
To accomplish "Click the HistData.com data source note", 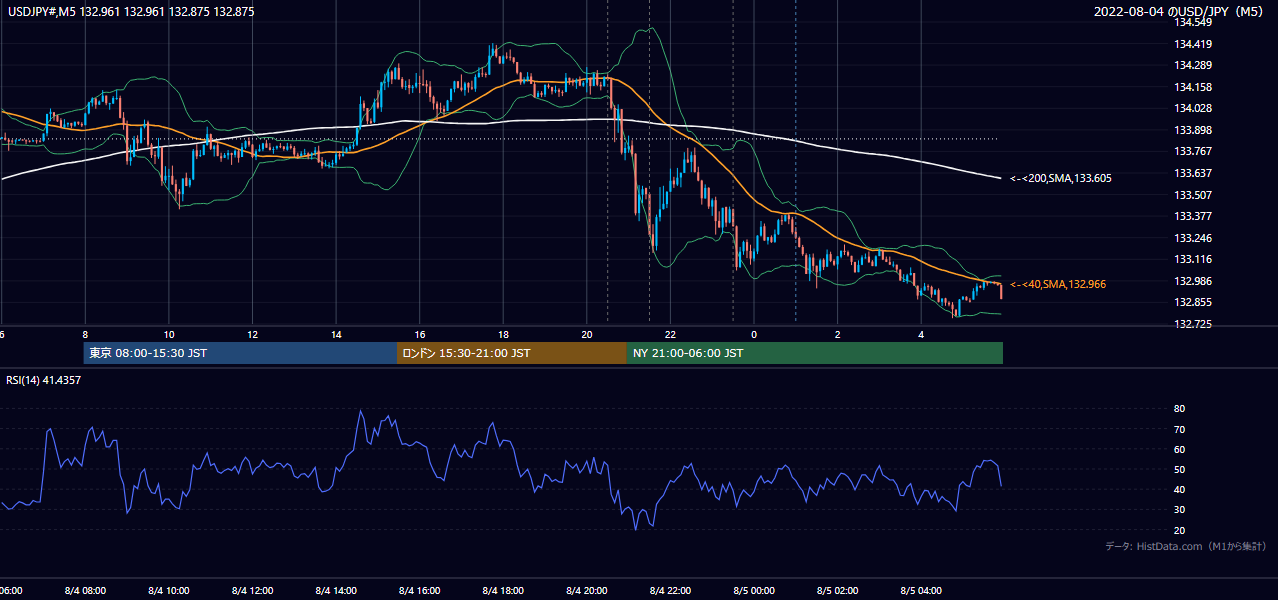I will (1186, 547).
